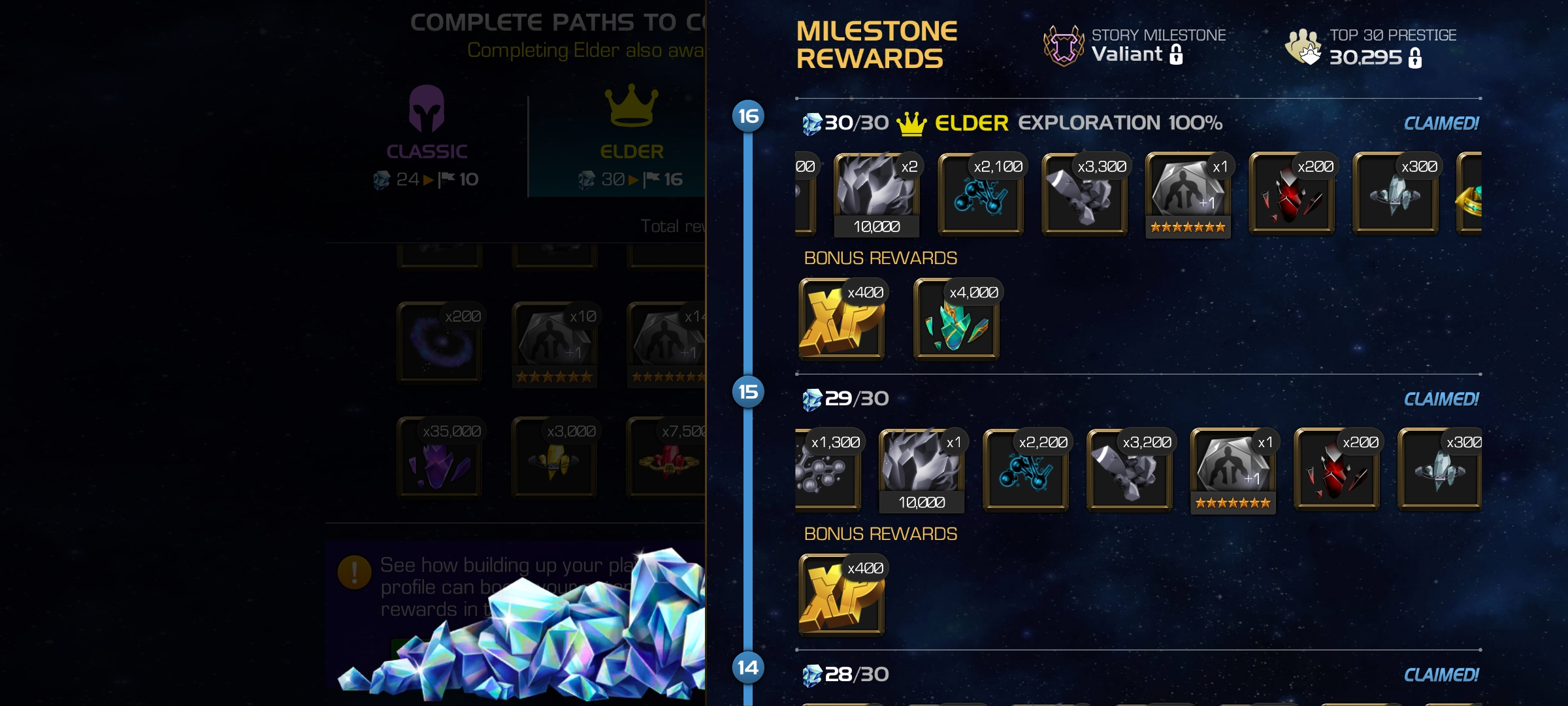Tap the CLAIMED! label for 29/30 milestone
The image size is (1568, 706).
[x=1441, y=399]
